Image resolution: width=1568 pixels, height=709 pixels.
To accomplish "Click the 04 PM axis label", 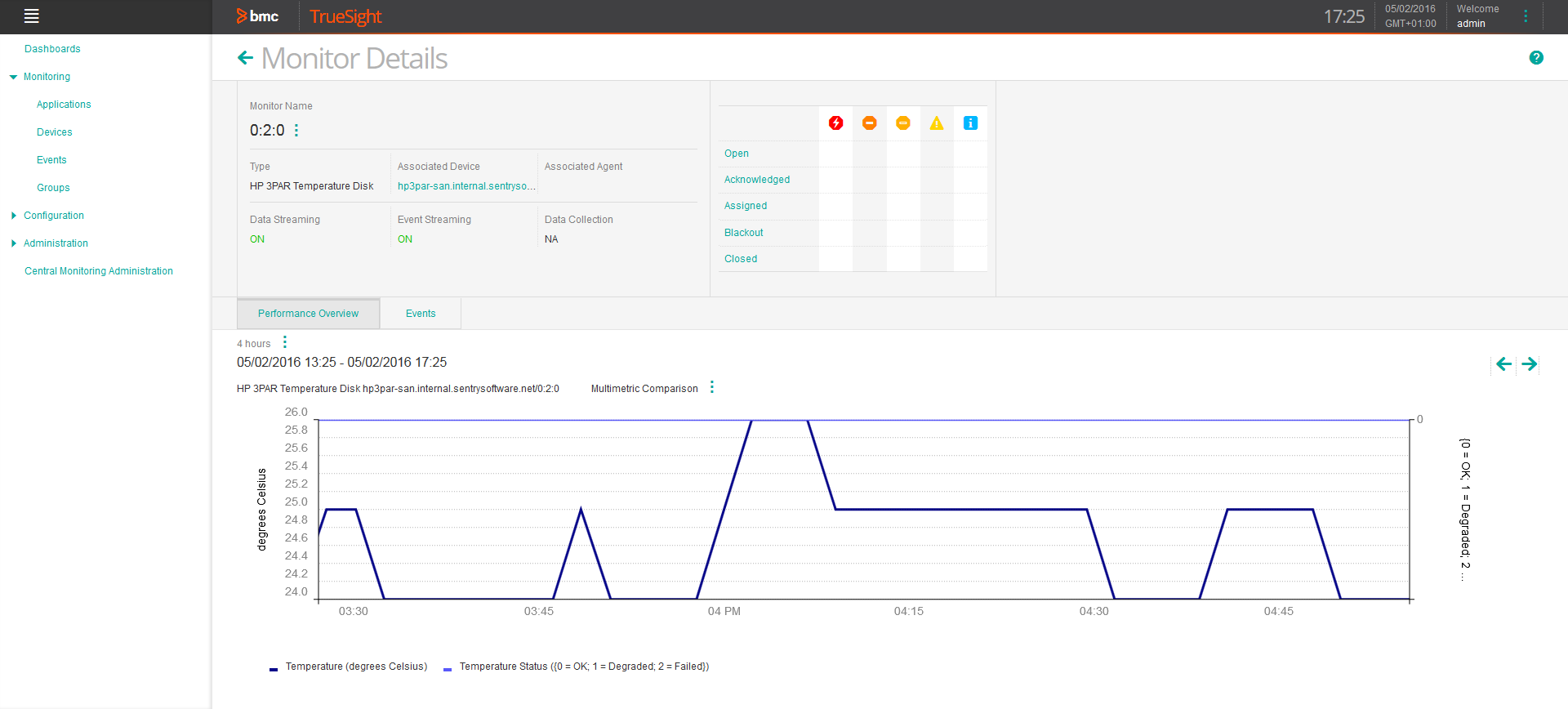I will [724, 611].
